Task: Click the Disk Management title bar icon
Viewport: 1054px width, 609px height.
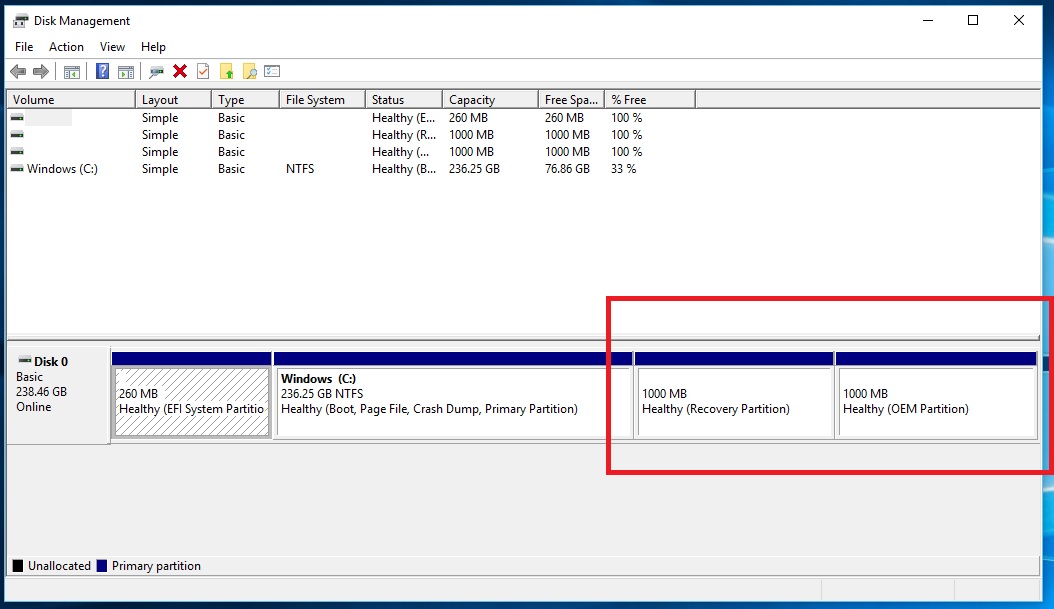Action: coord(21,21)
